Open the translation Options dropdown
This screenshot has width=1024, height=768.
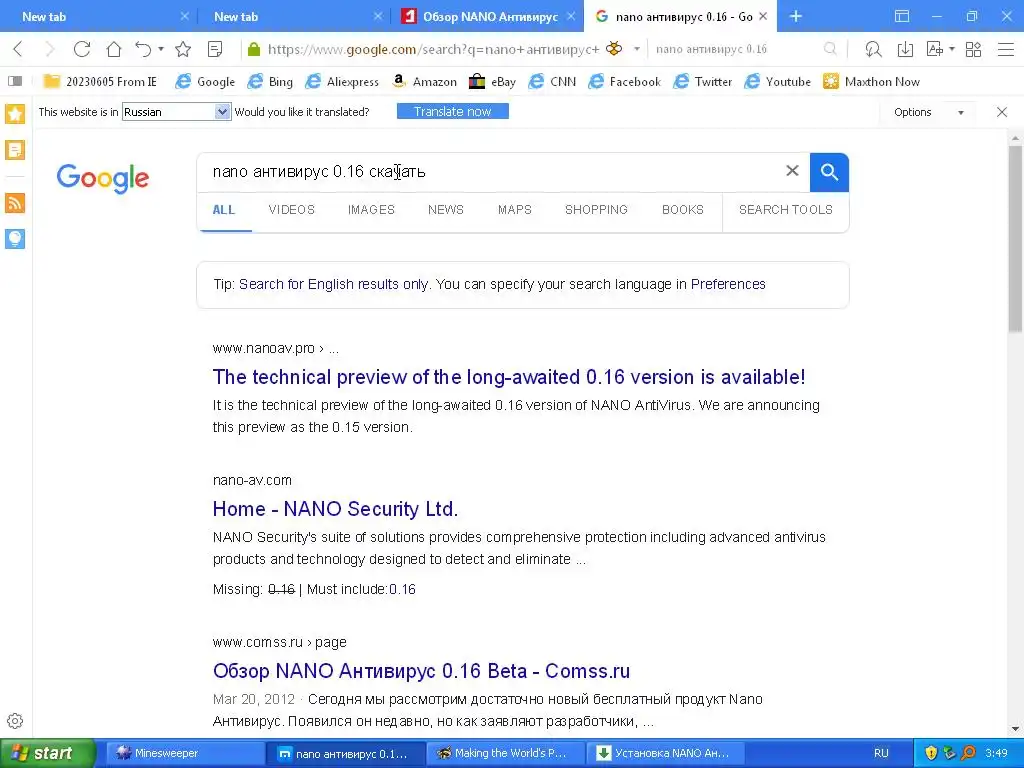point(928,112)
